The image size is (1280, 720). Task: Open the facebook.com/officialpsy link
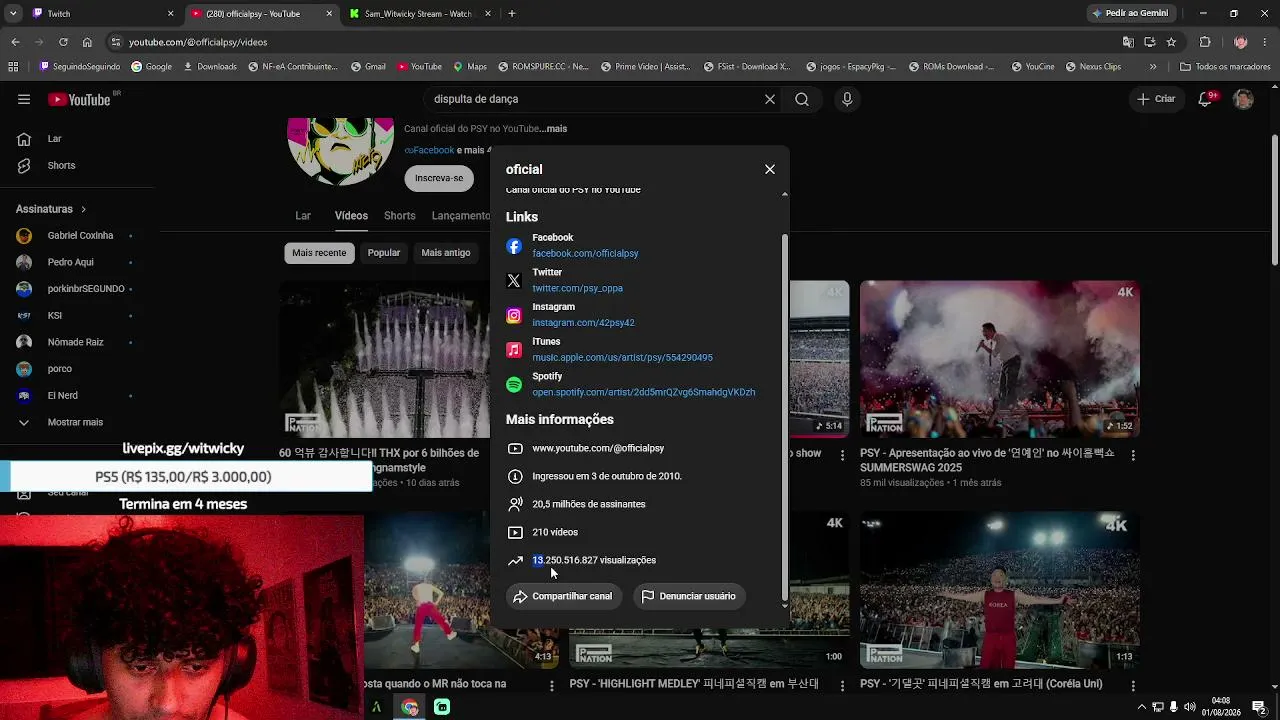tap(585, 254)
